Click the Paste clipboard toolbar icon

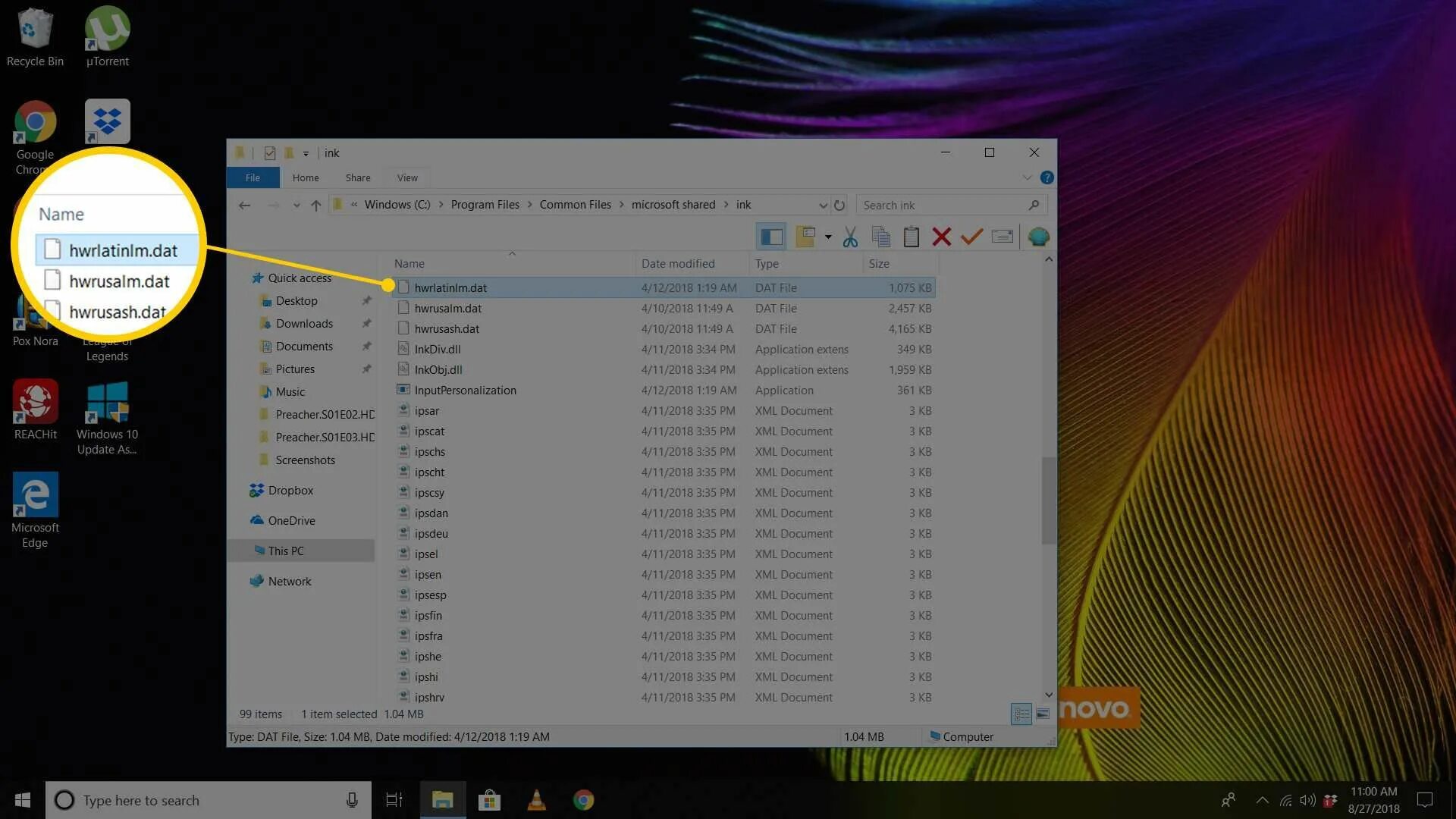click(911, 237)
